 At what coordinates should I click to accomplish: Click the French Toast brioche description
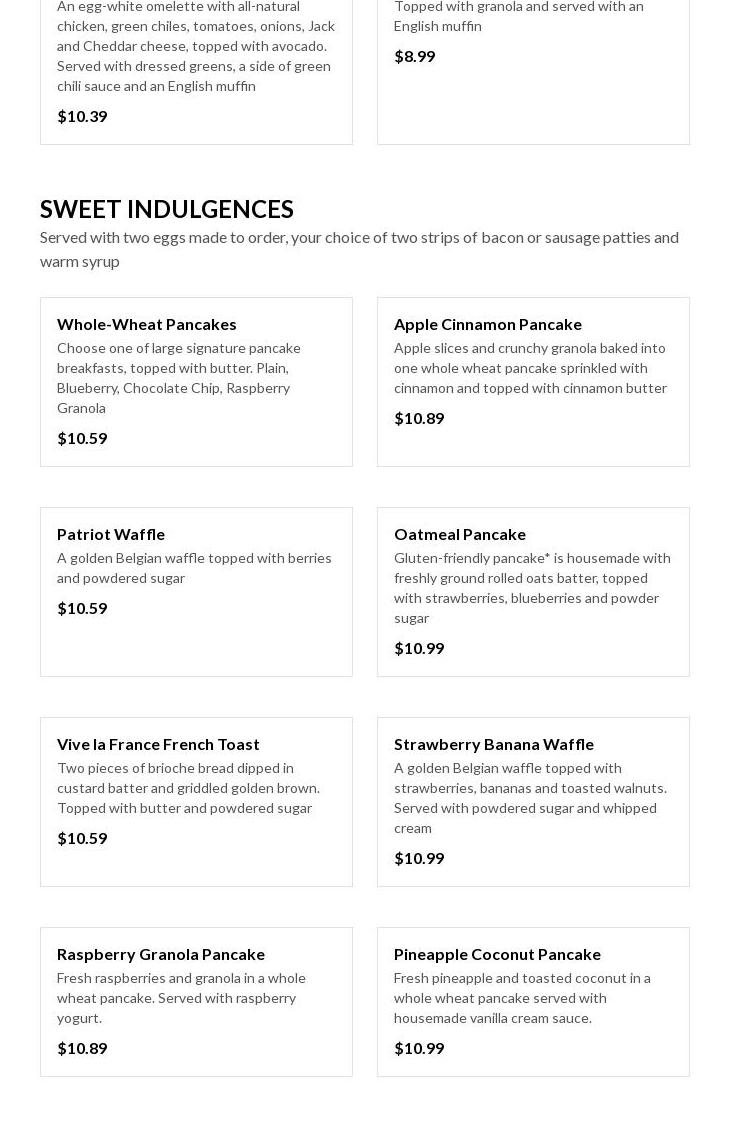(188, 788)
